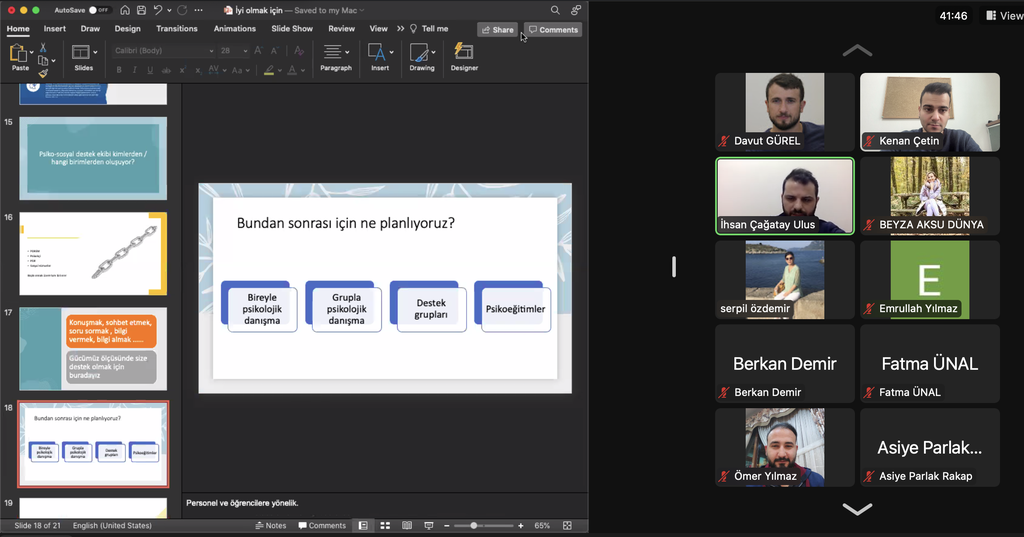1024x537 pixels.
Task: Apply superscript formatting
Action: [x=182, y=70]
